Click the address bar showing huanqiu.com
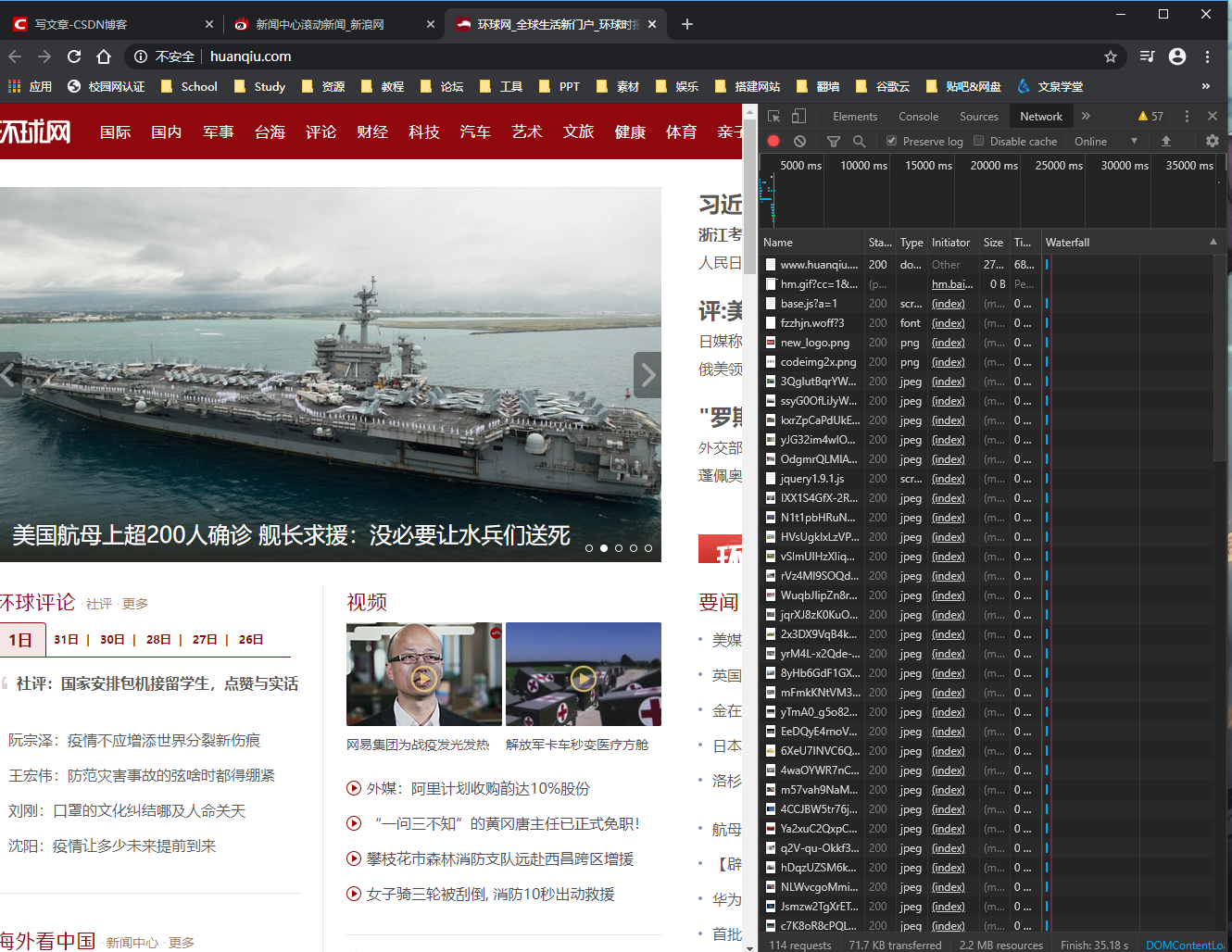1232x952 pixels. (625, 56)
